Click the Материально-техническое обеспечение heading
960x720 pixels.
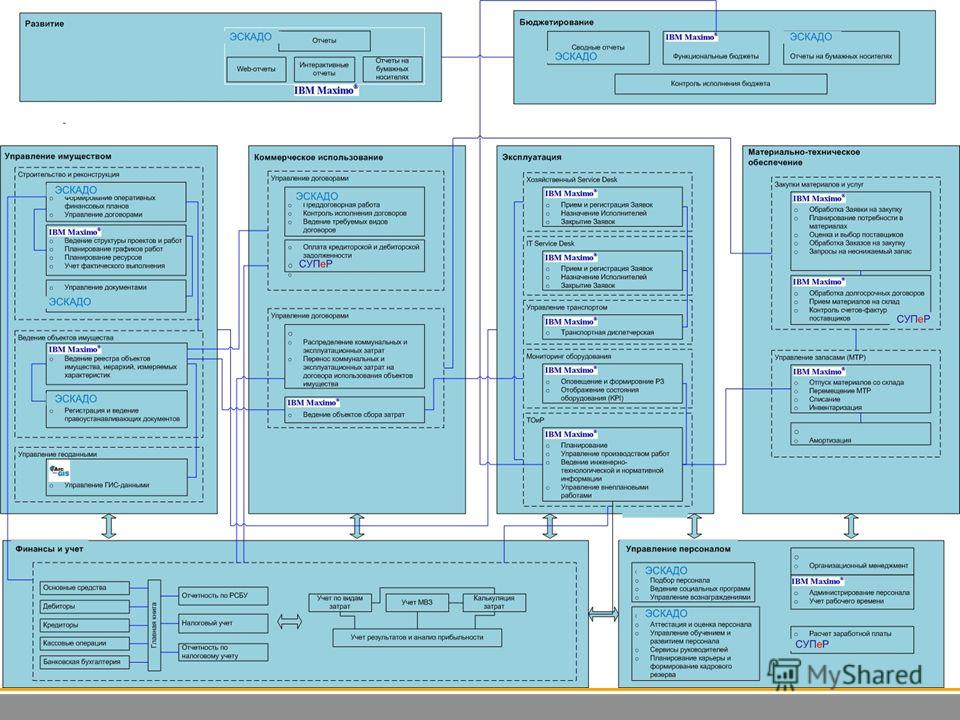[x=804, y=157]
